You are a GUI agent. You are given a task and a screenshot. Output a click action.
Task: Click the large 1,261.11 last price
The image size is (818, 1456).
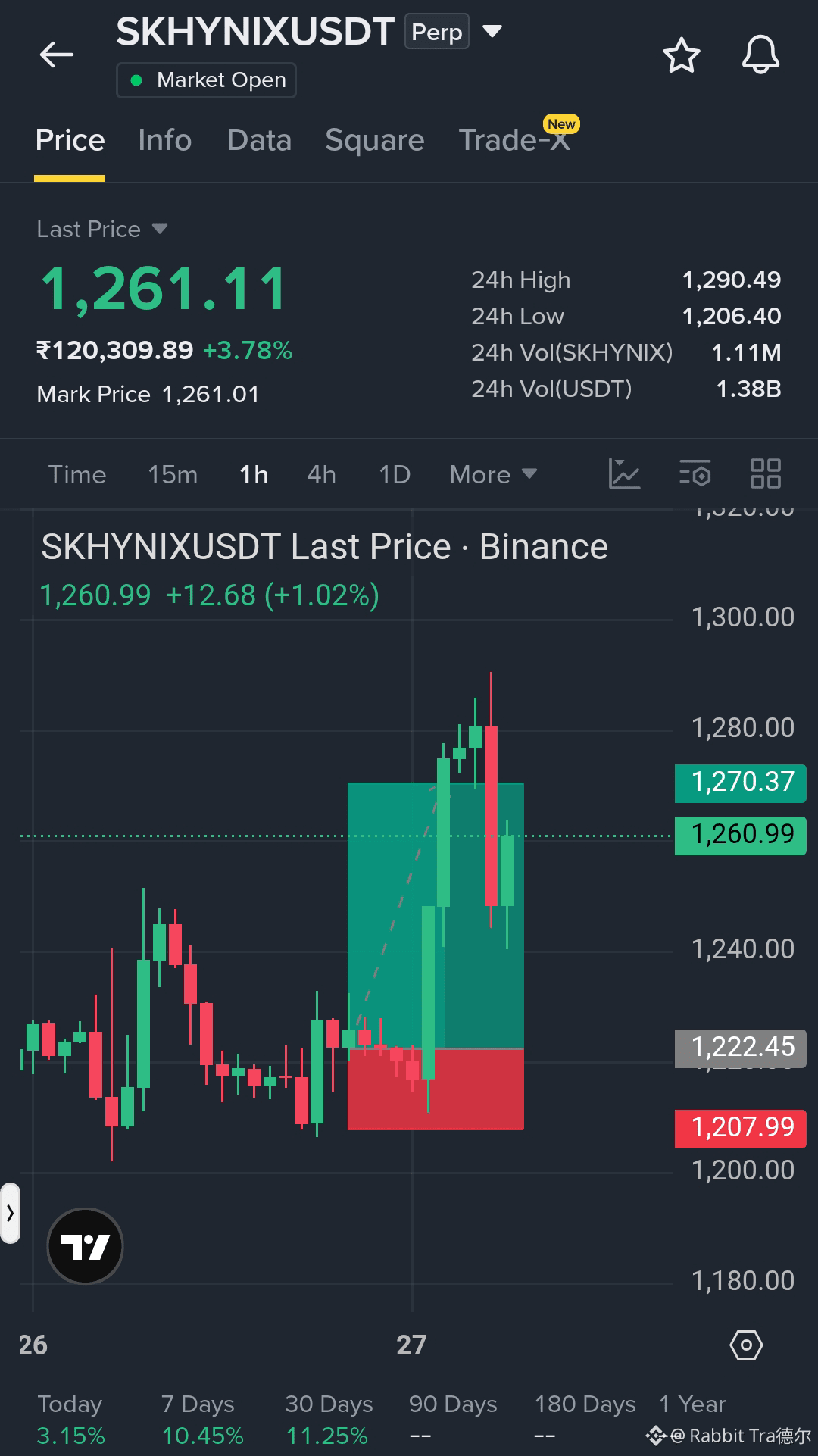point(164,289)
